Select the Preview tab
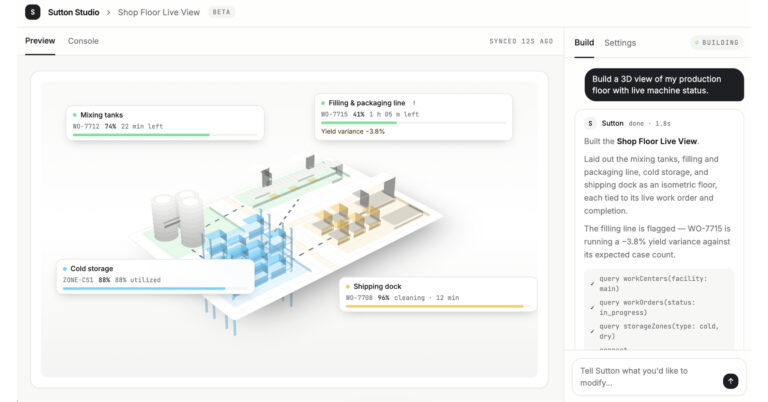Image resolution: width=768 pixels, height=402 pixels. point(40,41)
